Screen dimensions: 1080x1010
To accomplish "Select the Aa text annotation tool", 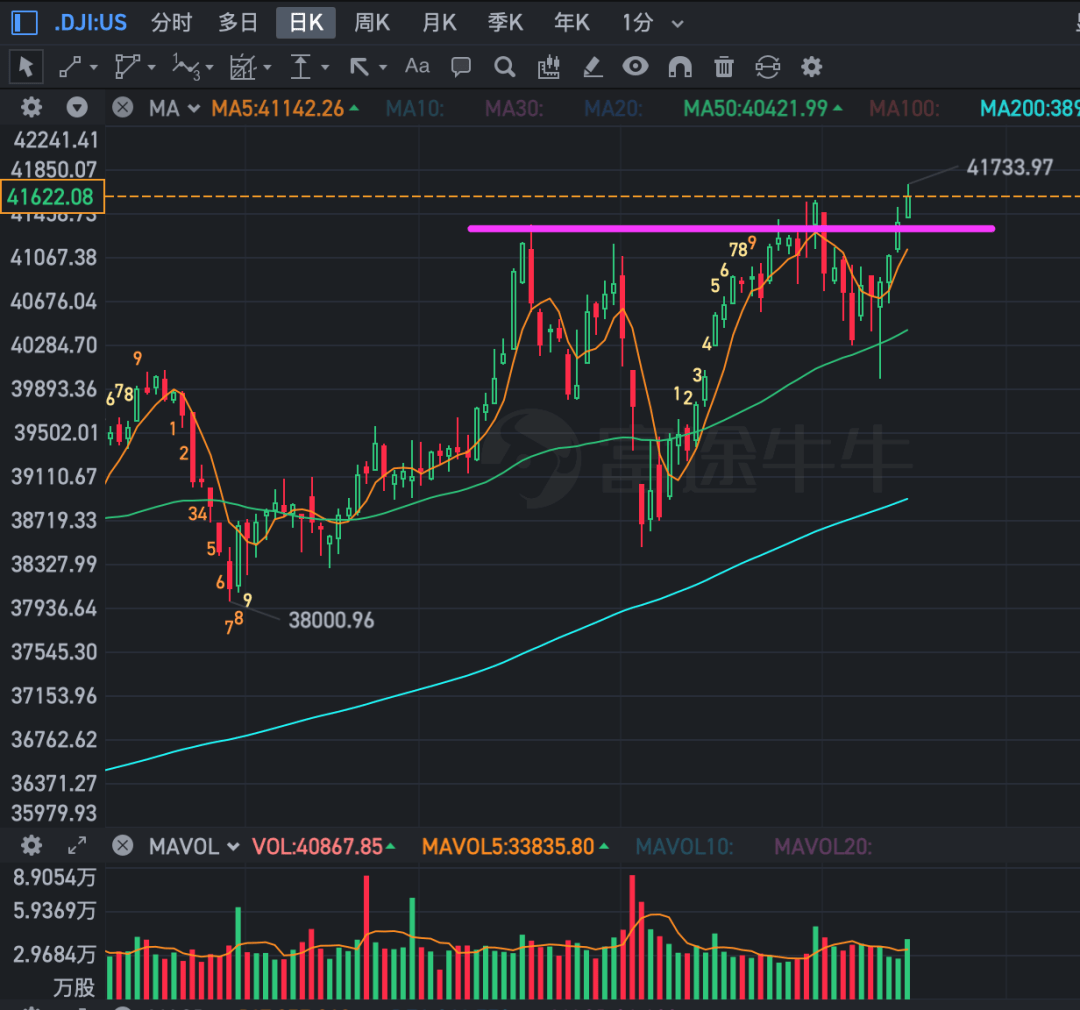I will click(417, 67).
